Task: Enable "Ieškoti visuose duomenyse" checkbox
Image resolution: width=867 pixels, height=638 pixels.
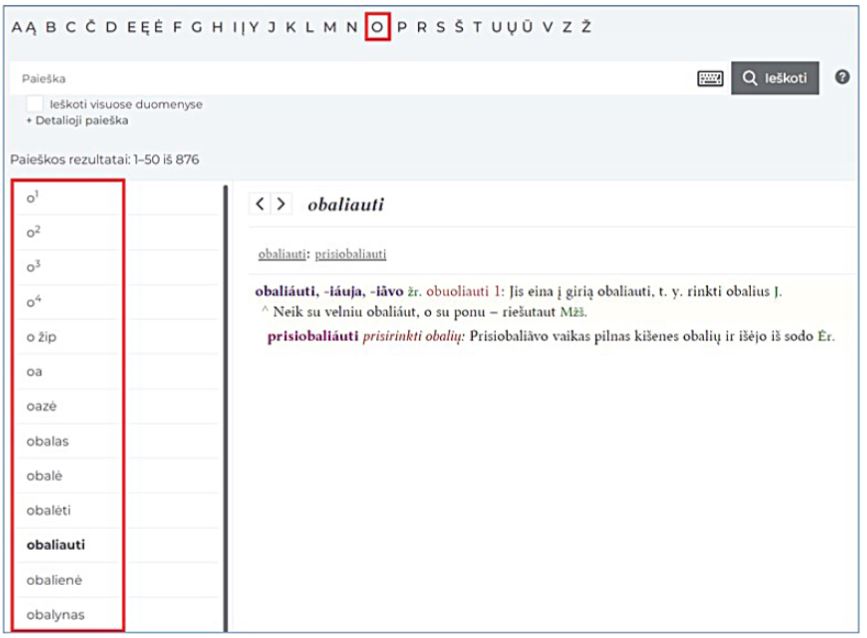Action: [35, 104]
